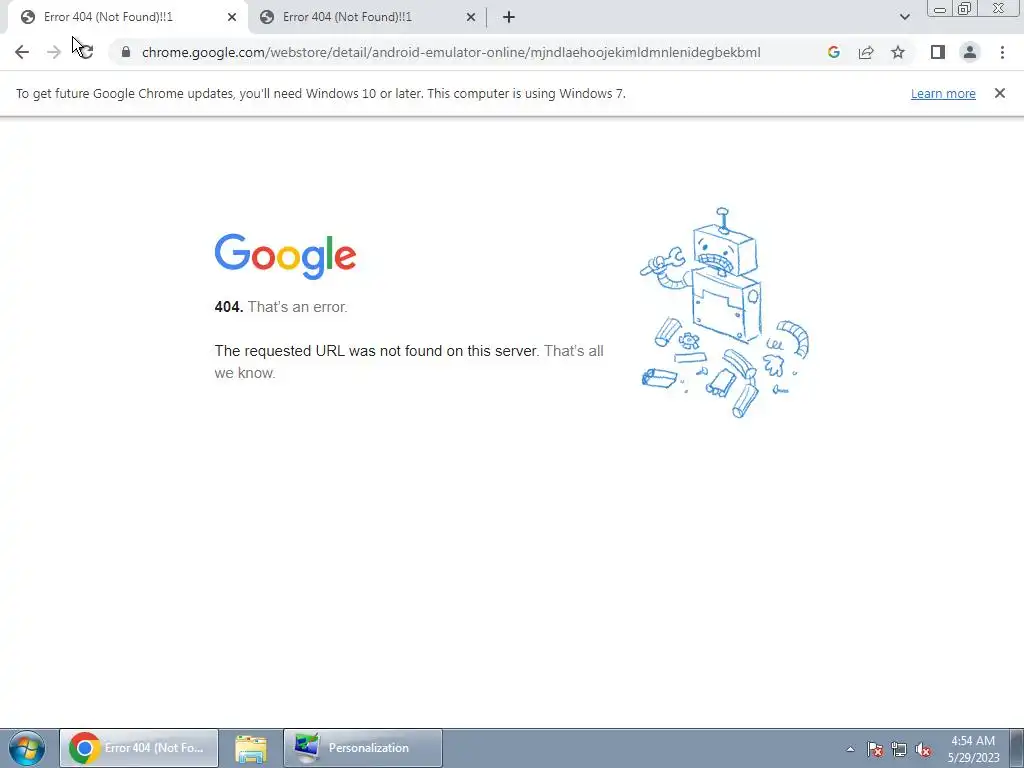Open the Learn more link
Screen dimensions: 1024x768
coord(943,93)
